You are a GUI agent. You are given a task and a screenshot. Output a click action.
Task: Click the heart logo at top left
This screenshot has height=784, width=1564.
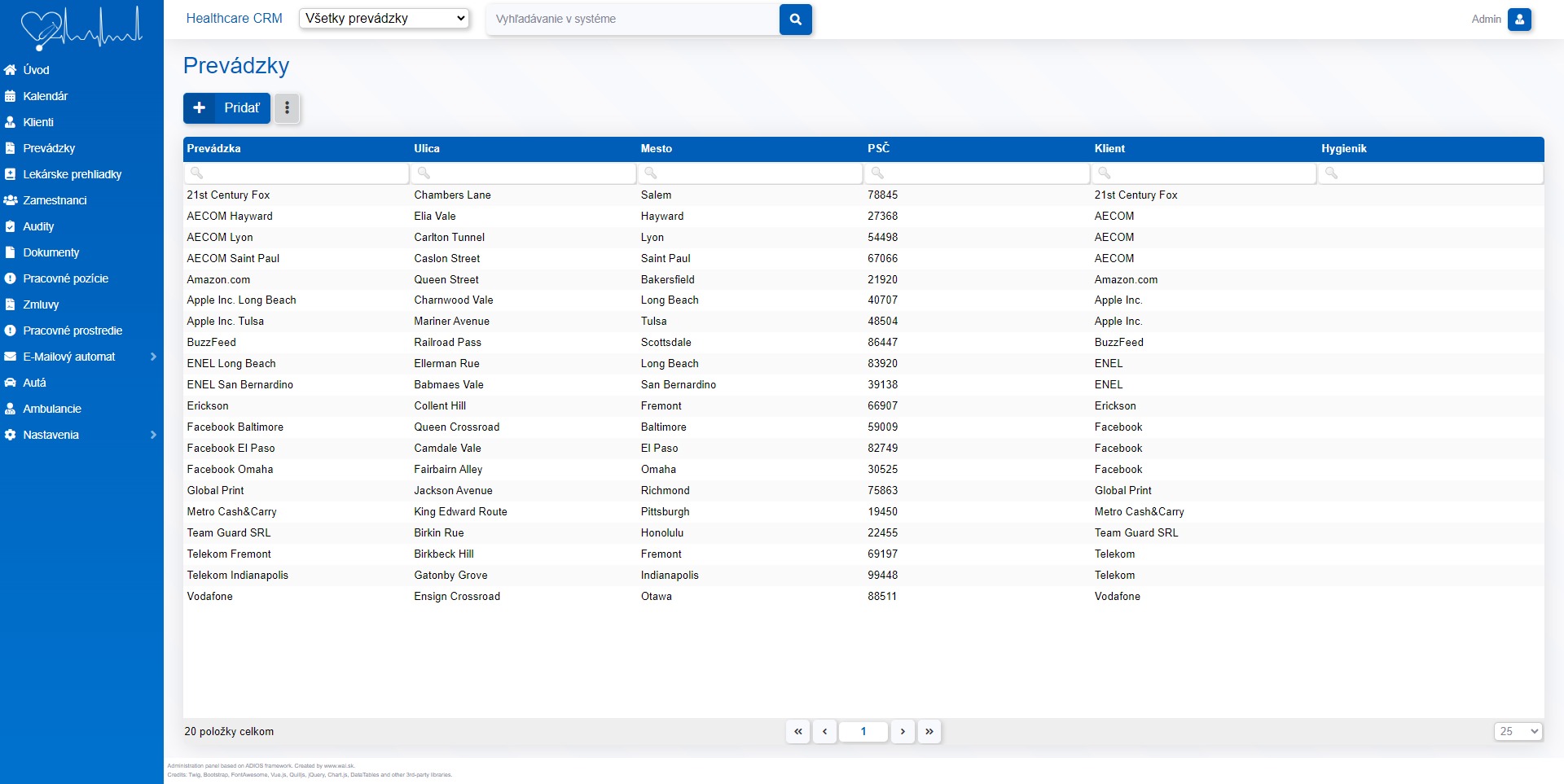pyautogui.click(x=81, y=28)
